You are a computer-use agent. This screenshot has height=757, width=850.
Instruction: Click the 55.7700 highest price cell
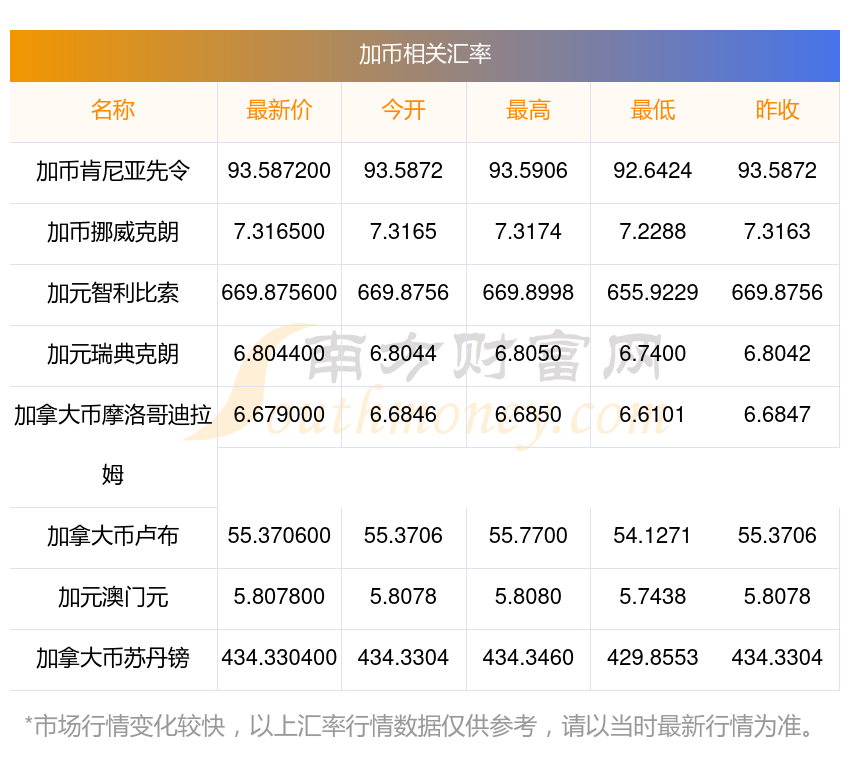click(x=528, y=536)
